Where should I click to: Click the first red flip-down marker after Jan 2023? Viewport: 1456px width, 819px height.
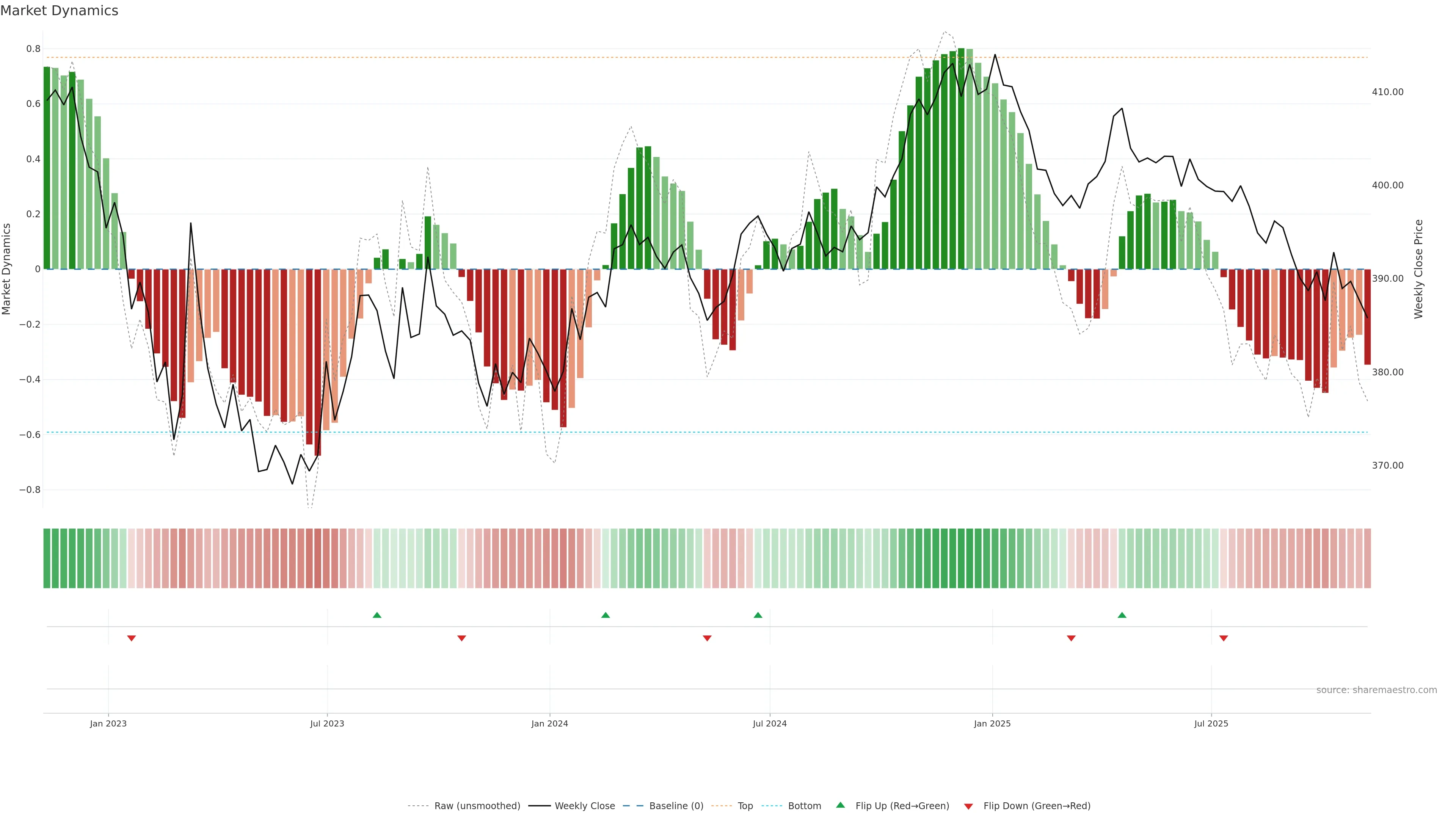(x=132, y=638)
